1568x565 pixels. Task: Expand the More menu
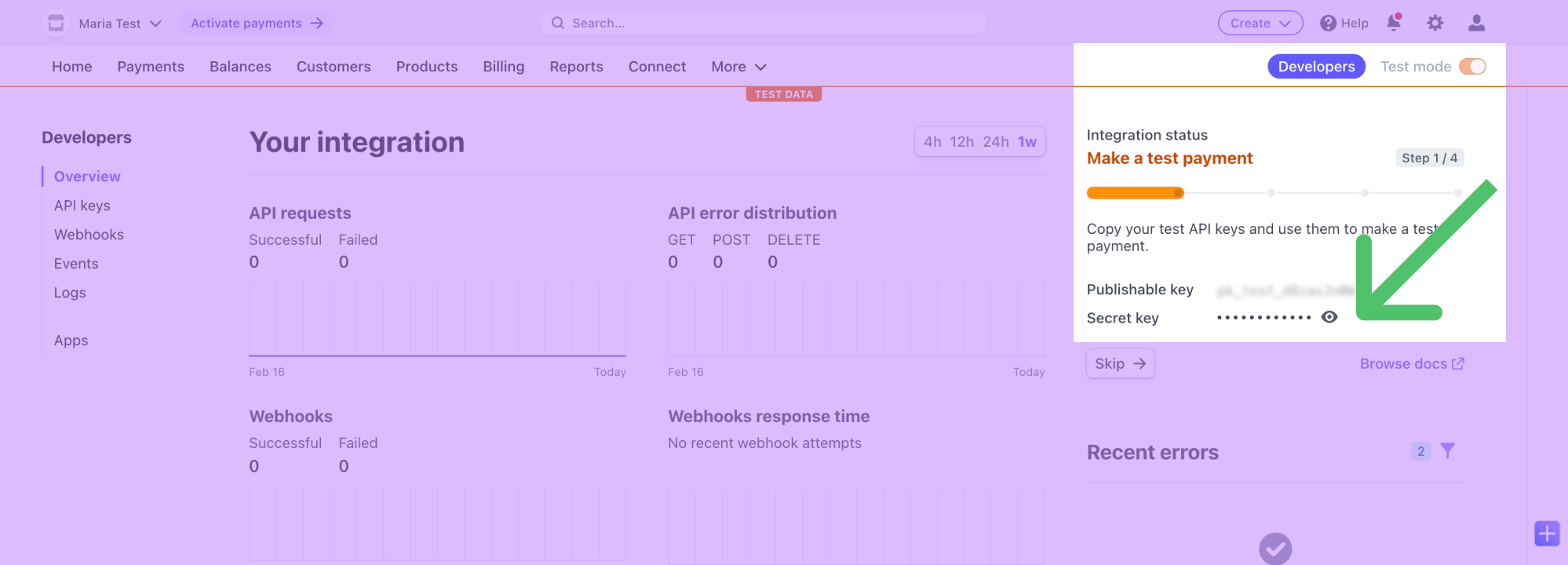(x=738, y=67)
